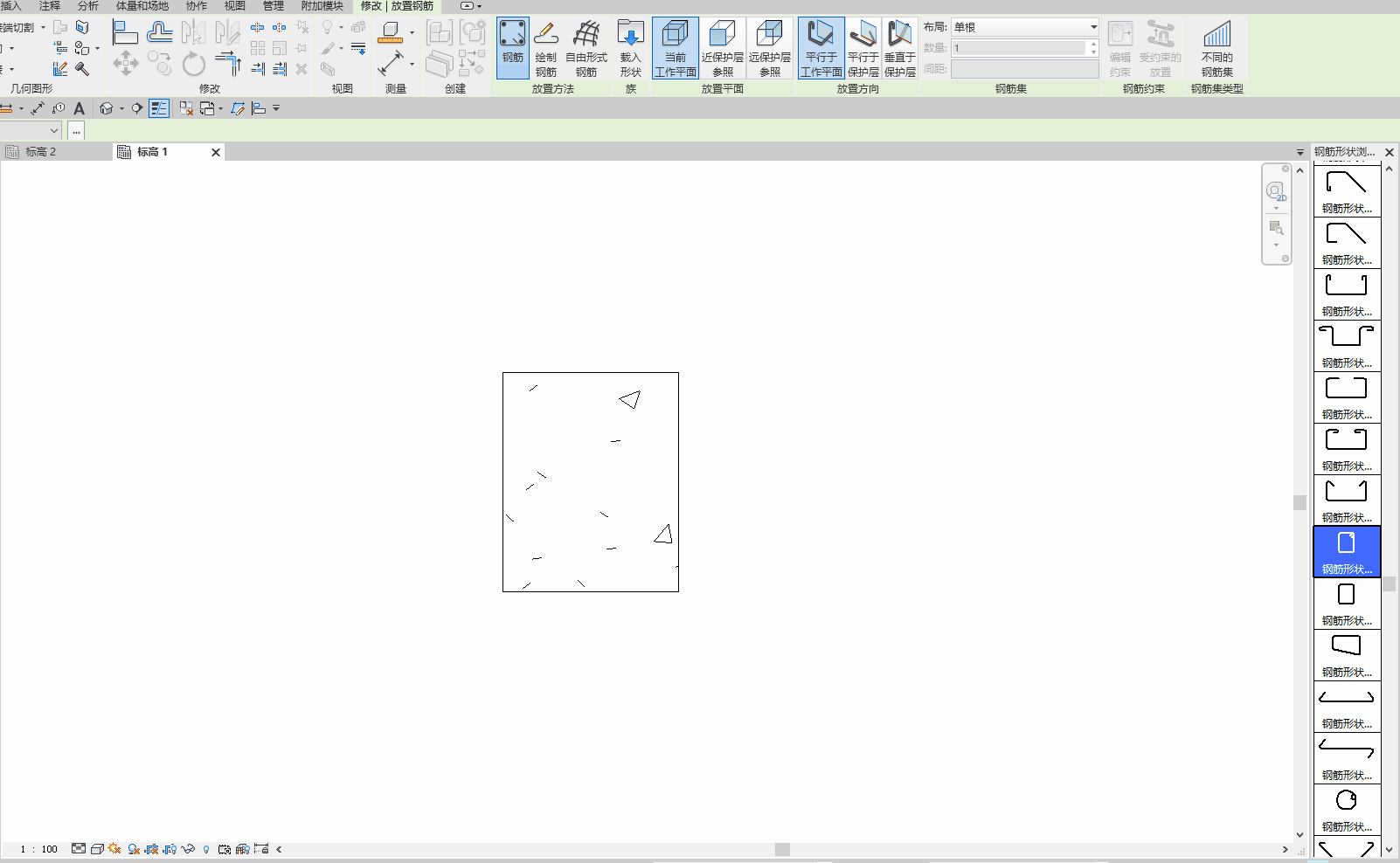The image size is (1400, 863).
Task: Toggle sun path off icon in the status bar
Action: [115, 849]
